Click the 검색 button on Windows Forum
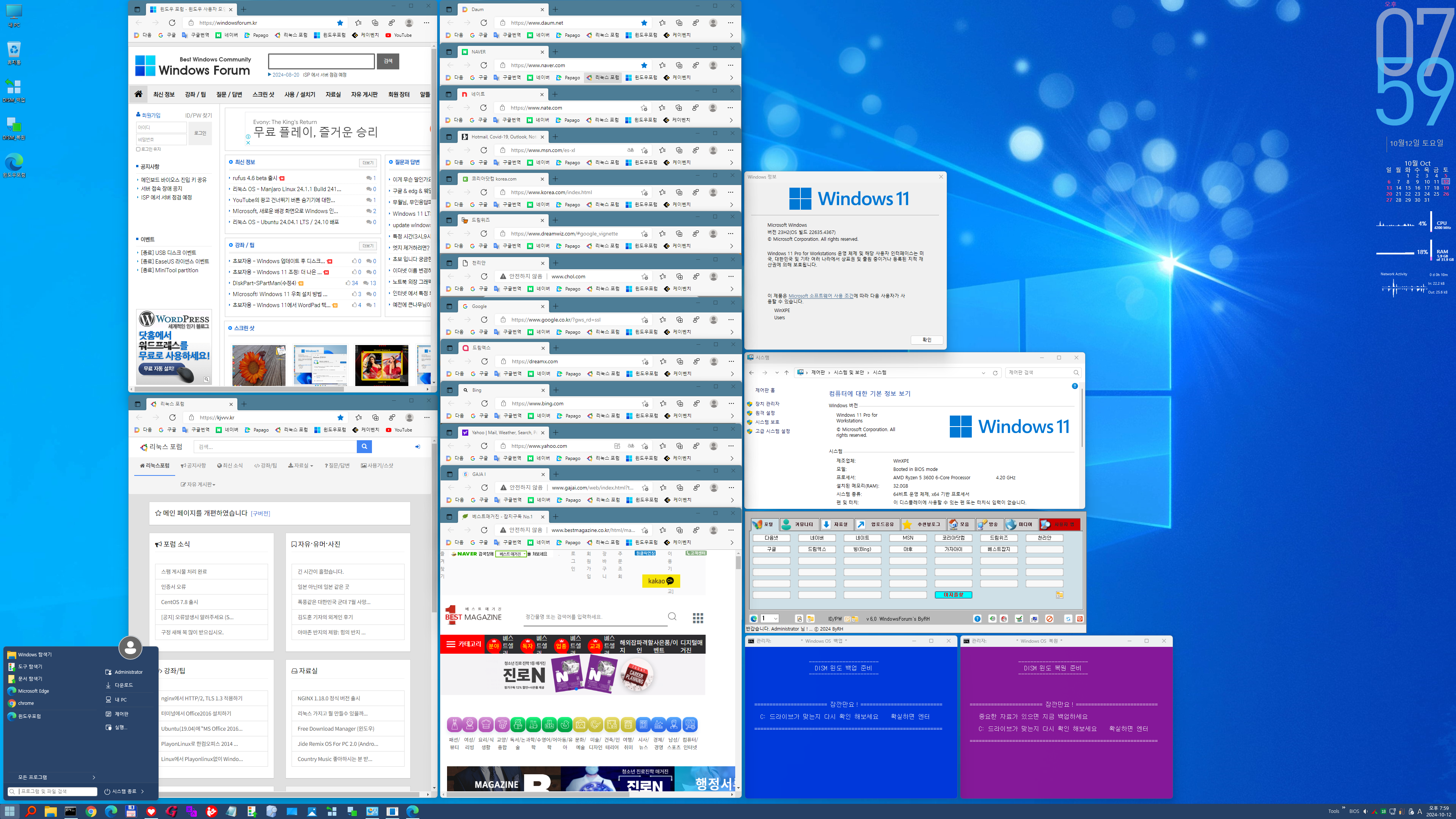Image resolution: width=1456 pixels, height=819 pixels. [x=388, y=61]
